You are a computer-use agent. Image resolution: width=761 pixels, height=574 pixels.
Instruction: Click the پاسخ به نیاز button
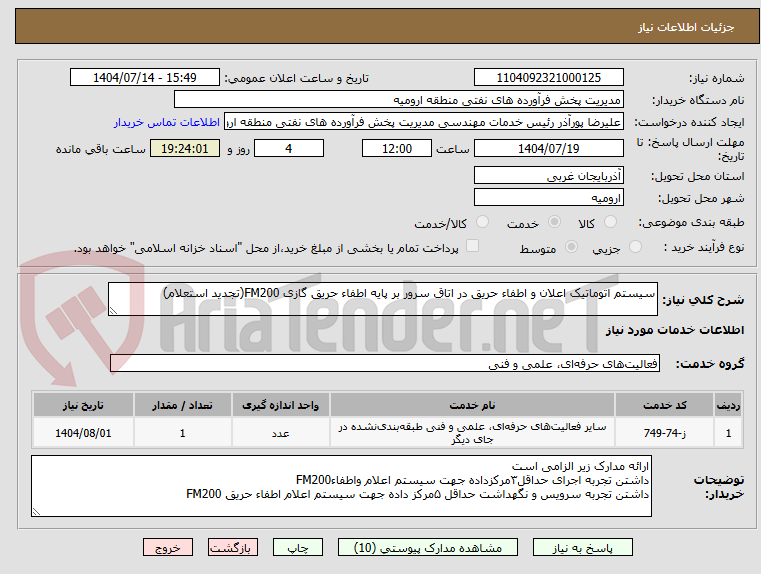pos(582,547)
